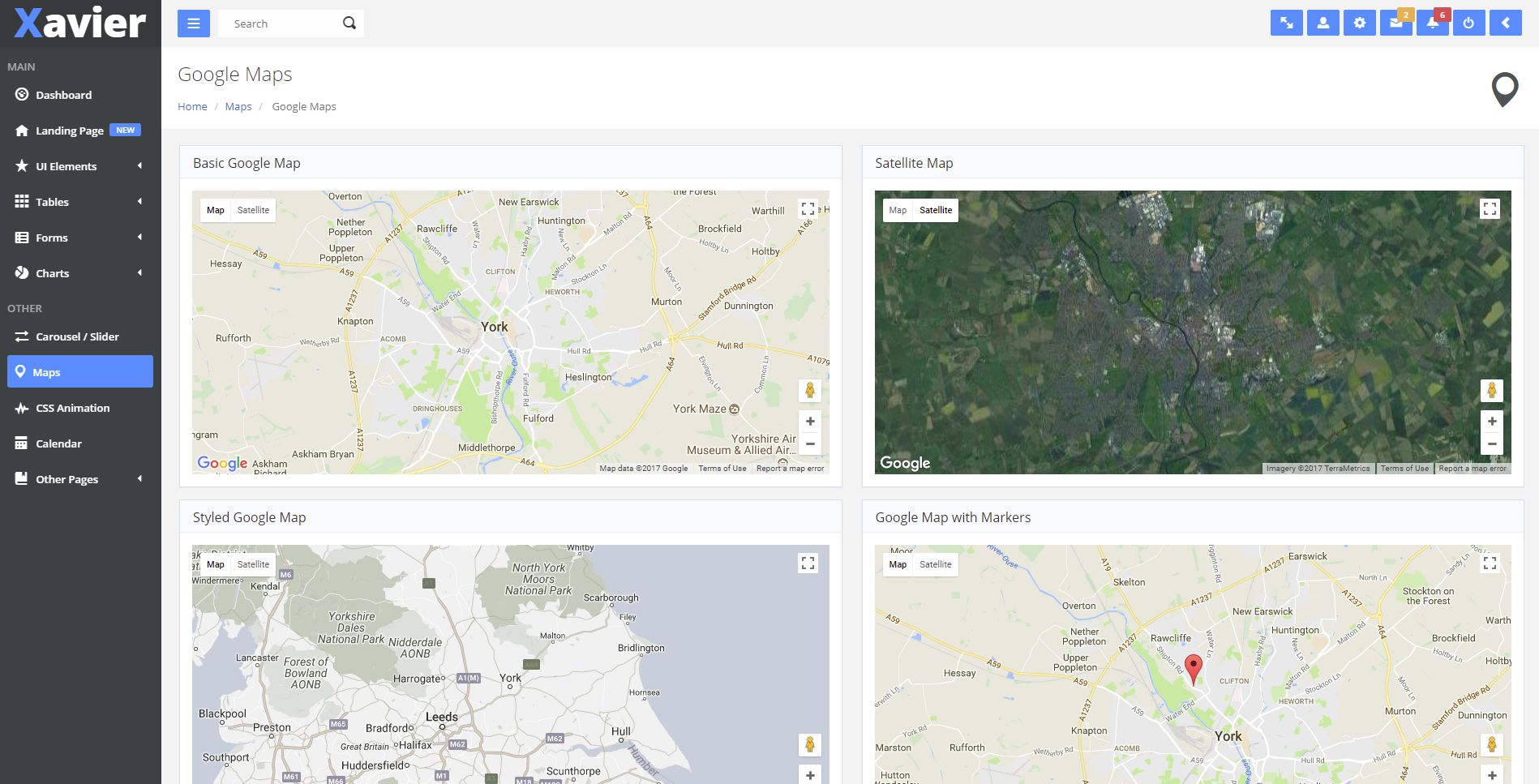Open the settings gear button in header
1539x784 pixels.
1359,23
